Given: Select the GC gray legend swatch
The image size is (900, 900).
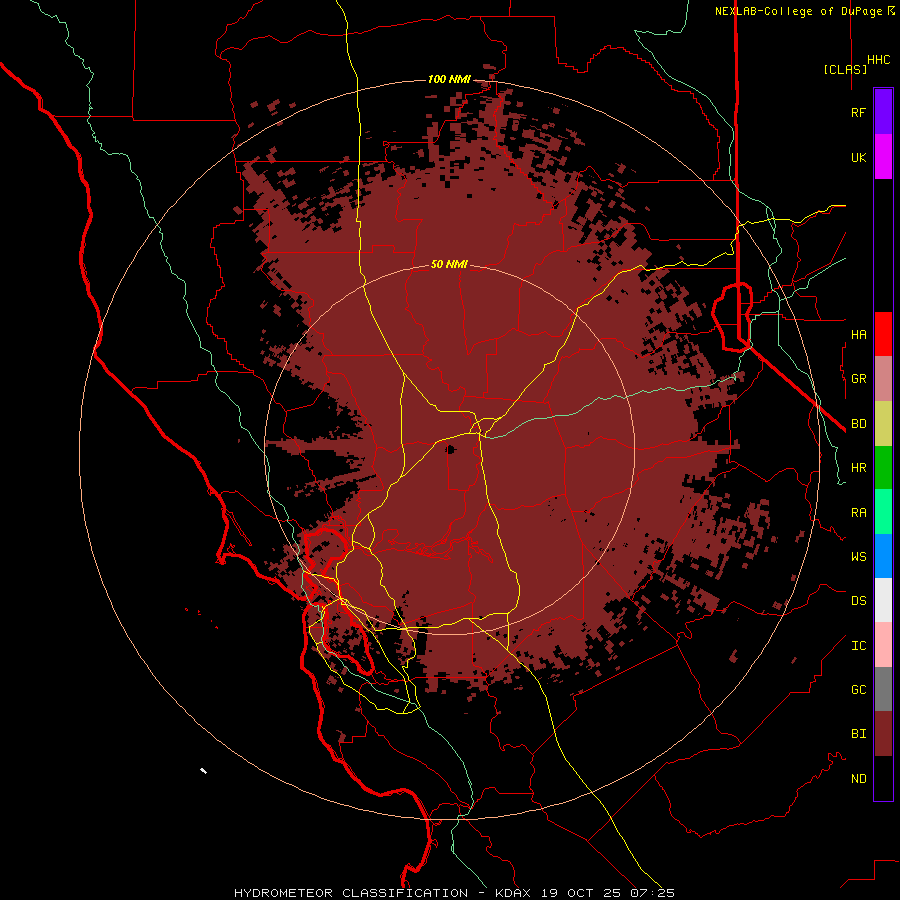Looking at the screenshot, I should pyautogui.click(x=883, y=689).
